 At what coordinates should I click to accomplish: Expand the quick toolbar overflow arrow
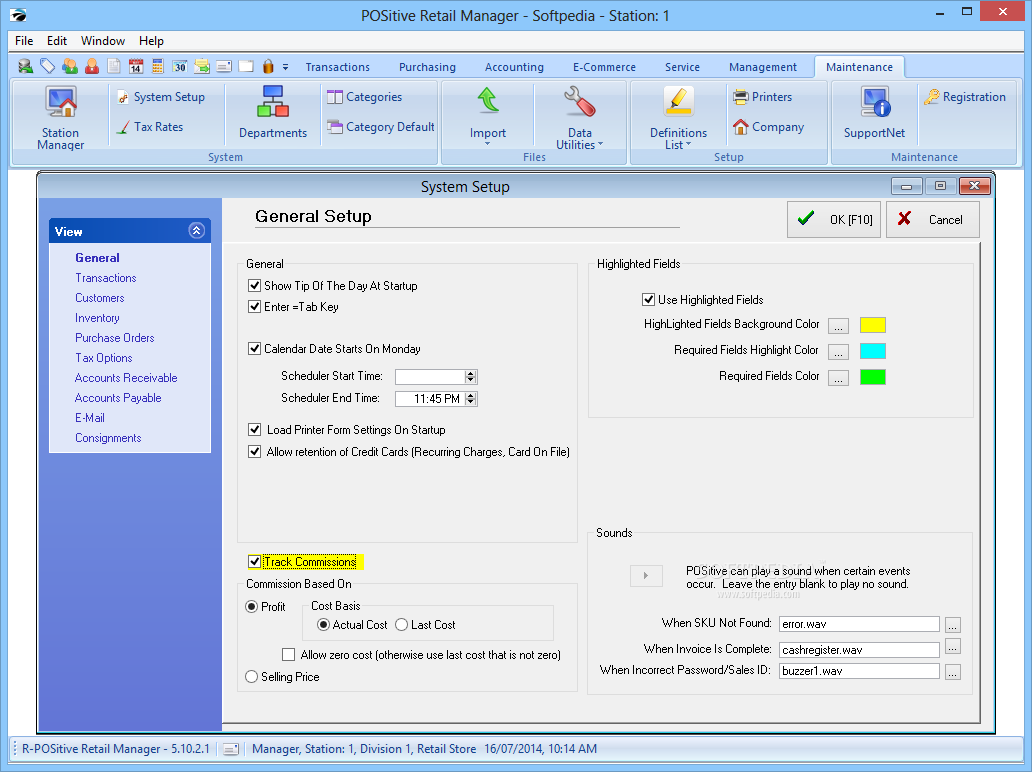point(286,66)
